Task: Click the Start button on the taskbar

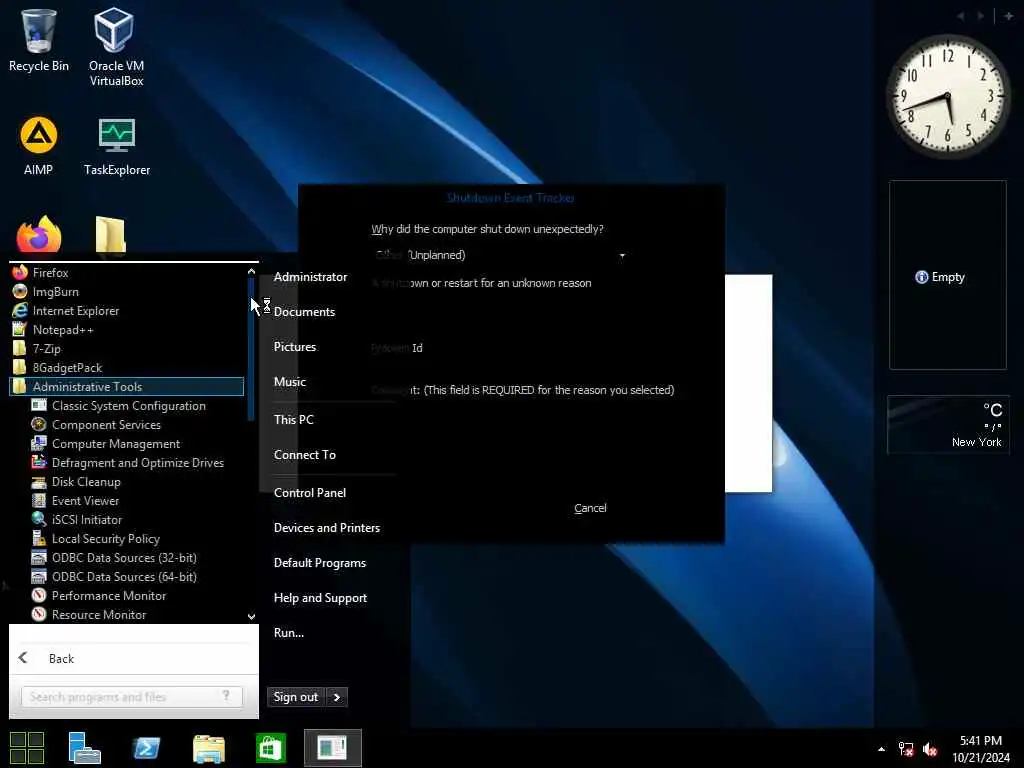Action: [27, 748]
